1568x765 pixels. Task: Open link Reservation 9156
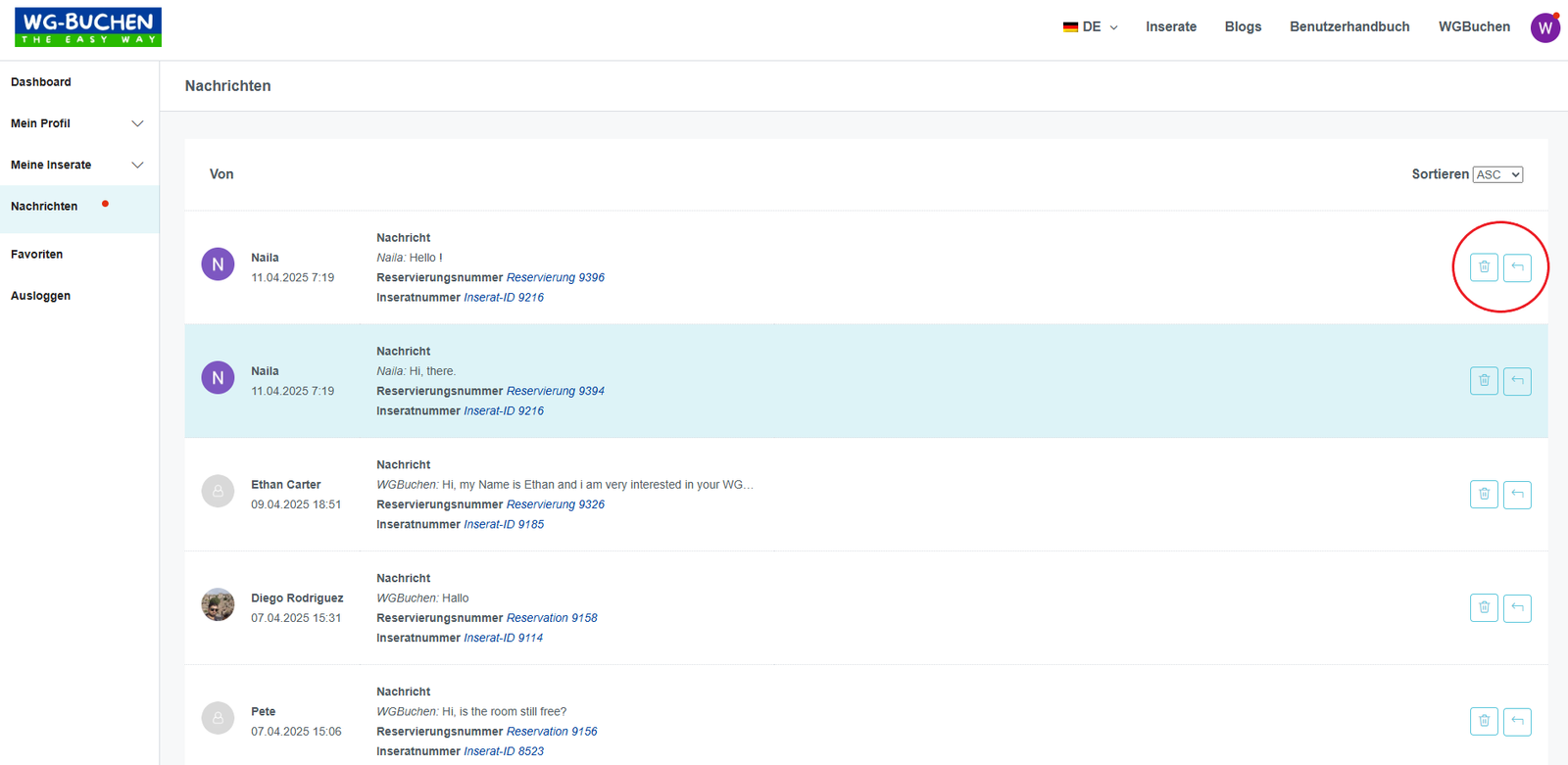point(552,732)
